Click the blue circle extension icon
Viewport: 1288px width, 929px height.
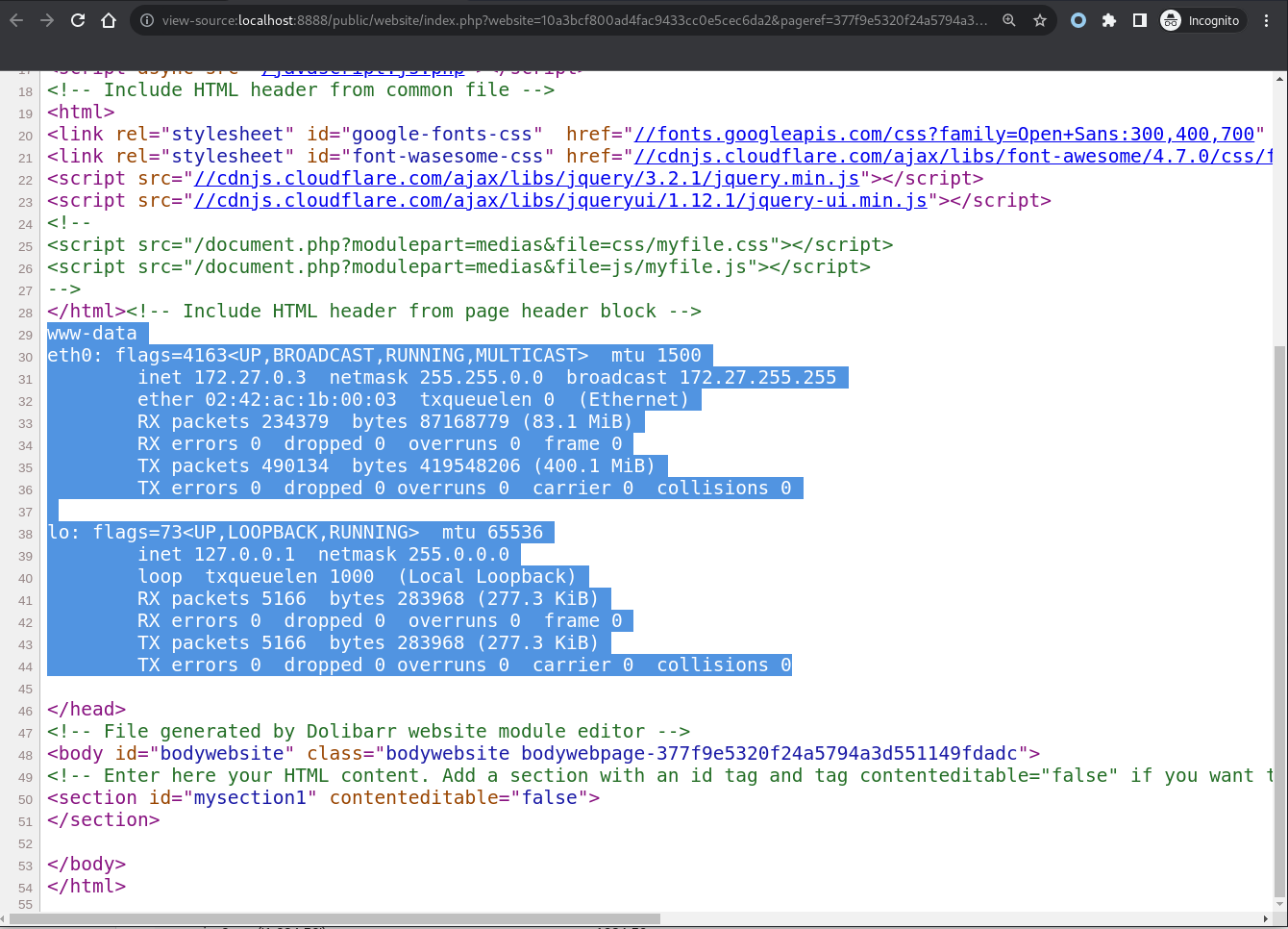click(1077, 19)
